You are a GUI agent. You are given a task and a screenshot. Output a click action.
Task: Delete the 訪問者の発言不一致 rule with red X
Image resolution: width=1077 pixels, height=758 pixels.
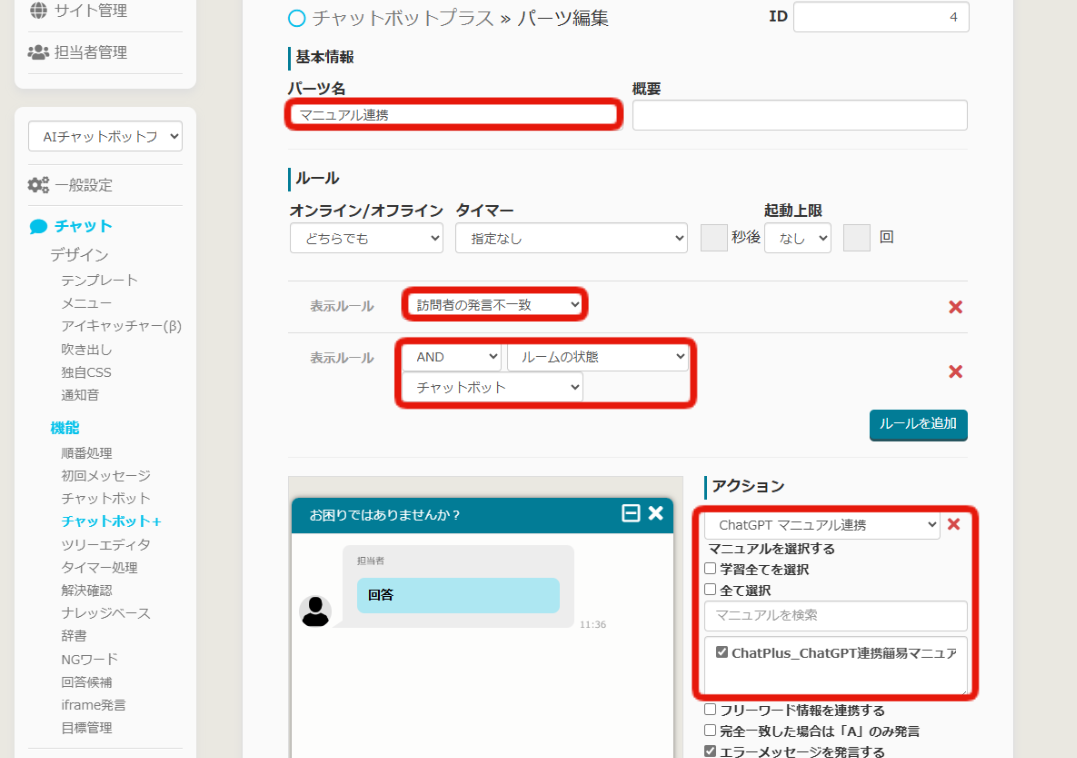coord(955,307)
